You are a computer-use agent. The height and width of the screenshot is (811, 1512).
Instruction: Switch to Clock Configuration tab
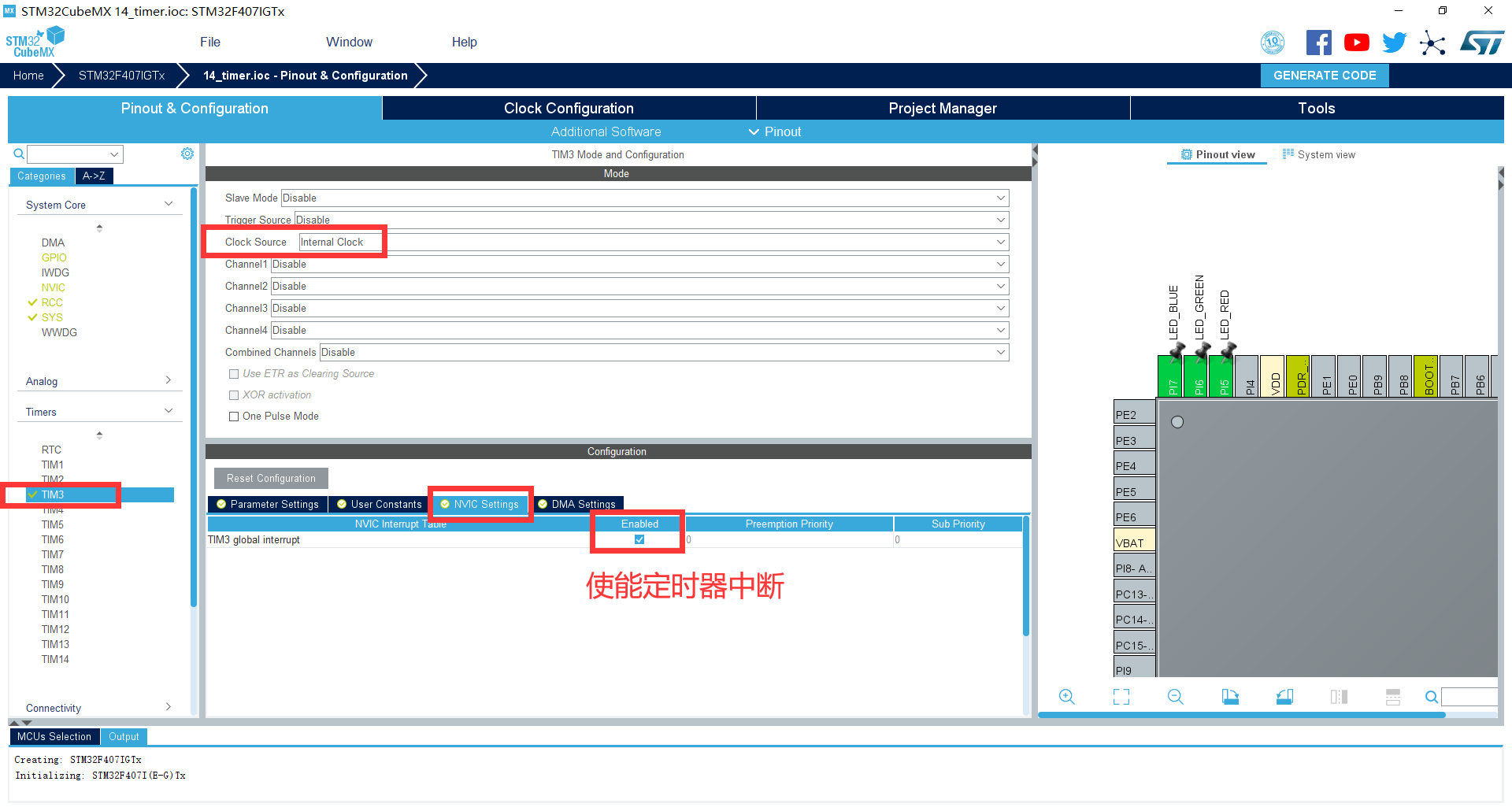pos(569,109)
